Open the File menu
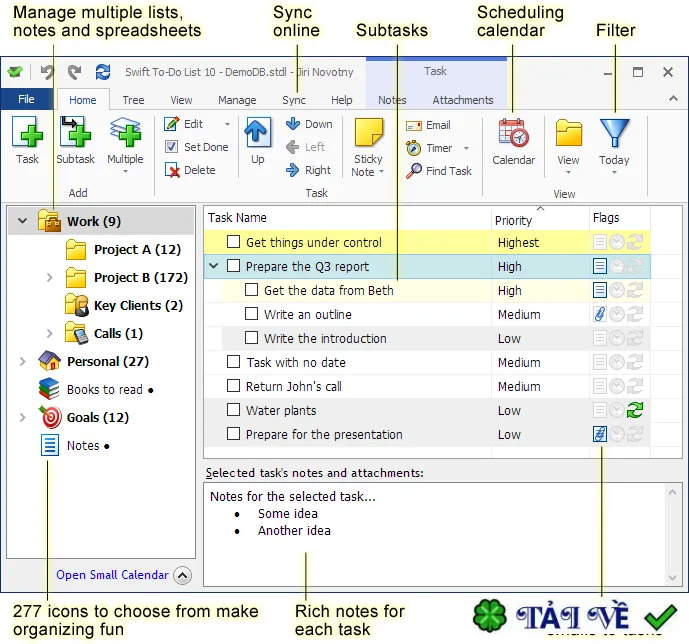Screen dimensions: 689x644 [x=26, y=99]
